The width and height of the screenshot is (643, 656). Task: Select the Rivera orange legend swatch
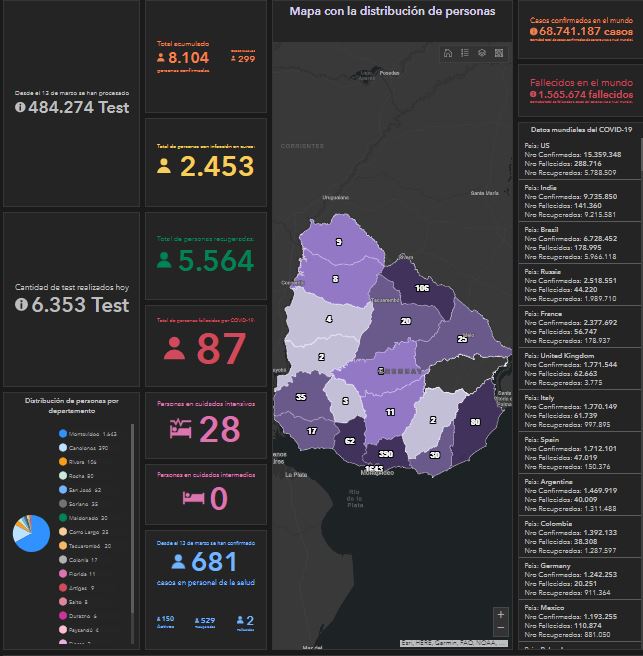click(x=63, y=462)
